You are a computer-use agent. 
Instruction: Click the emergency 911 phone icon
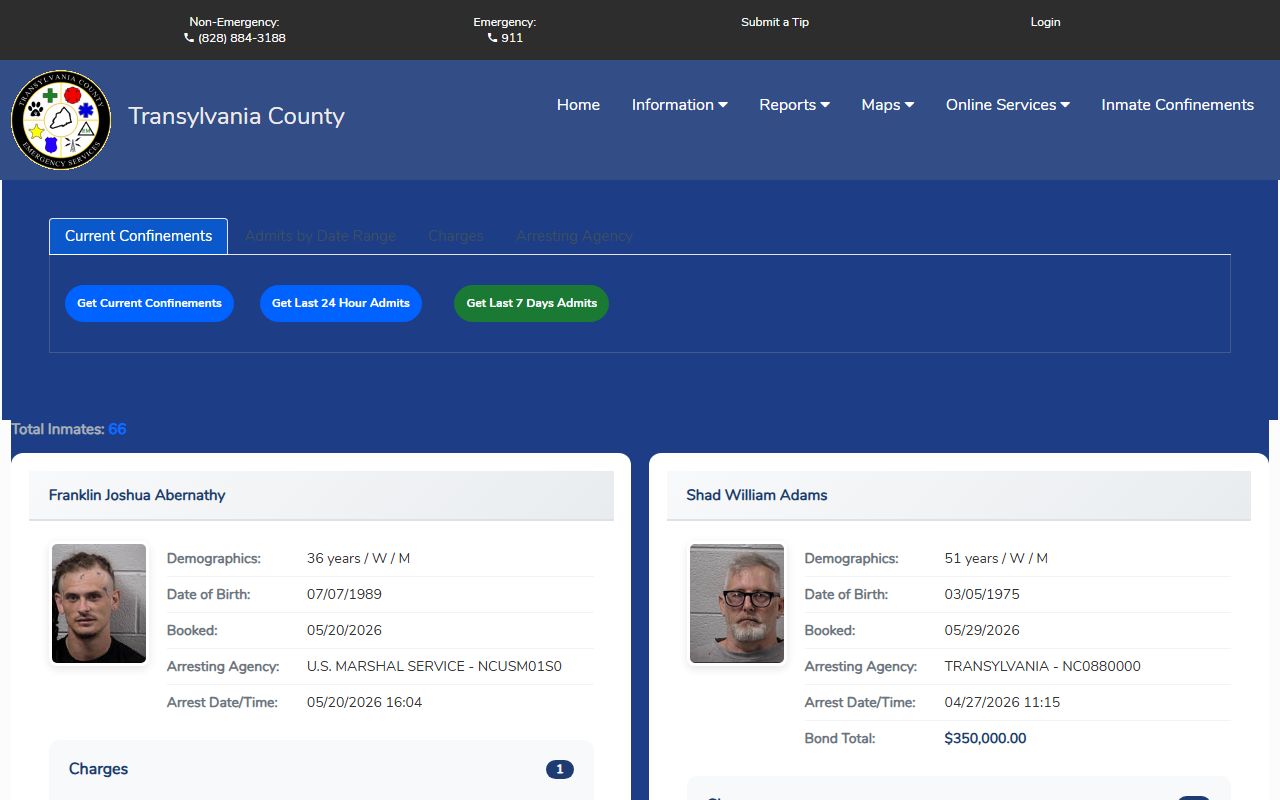(x=492, y=38)
